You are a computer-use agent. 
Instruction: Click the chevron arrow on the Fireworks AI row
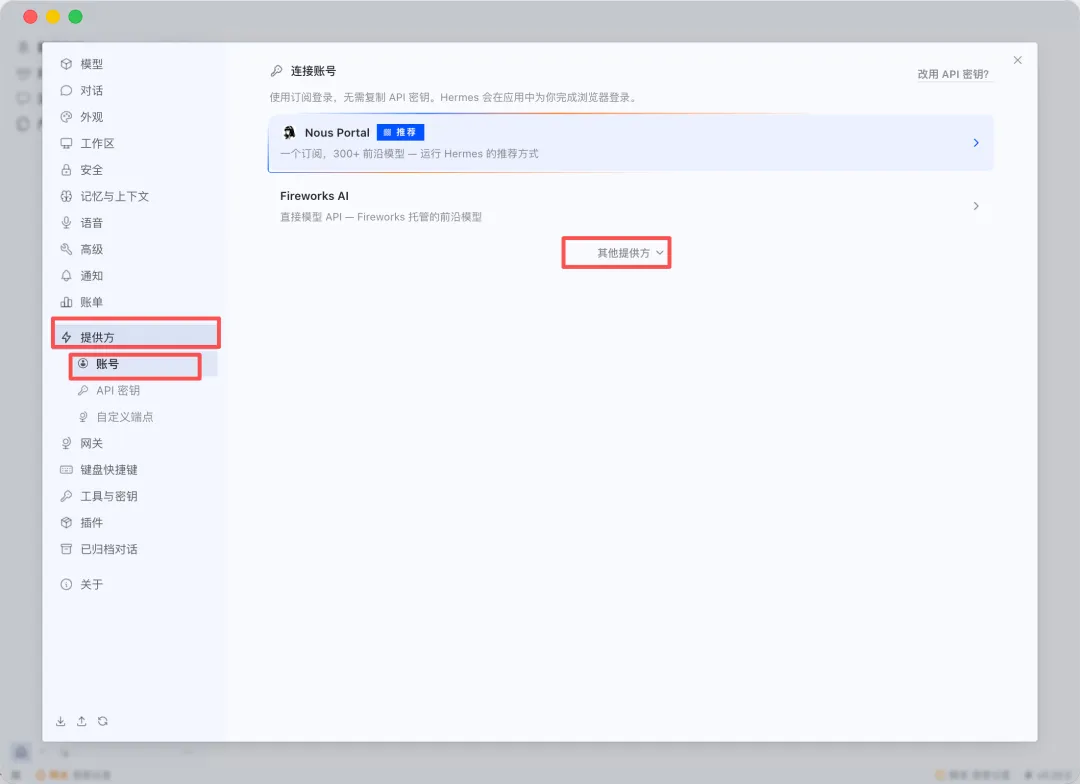pyautogui.click(x=976, y=206)
